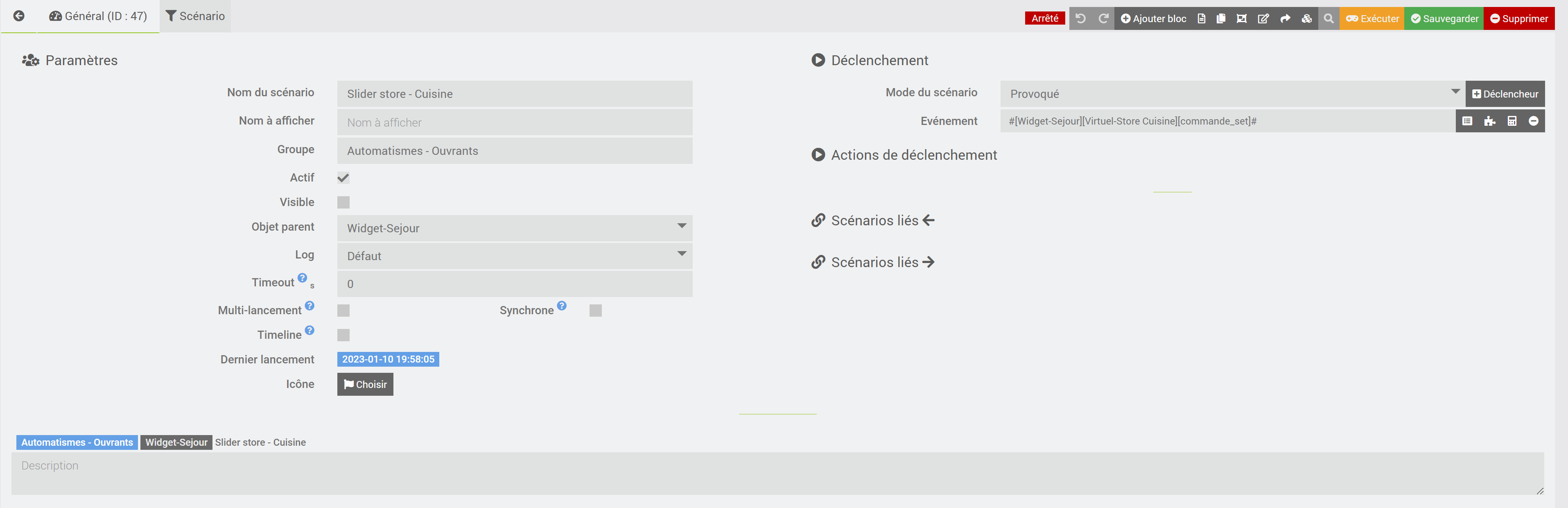Enable the Visible checkbox
The image size is (1568, 508).
click(x=343, y=202)
